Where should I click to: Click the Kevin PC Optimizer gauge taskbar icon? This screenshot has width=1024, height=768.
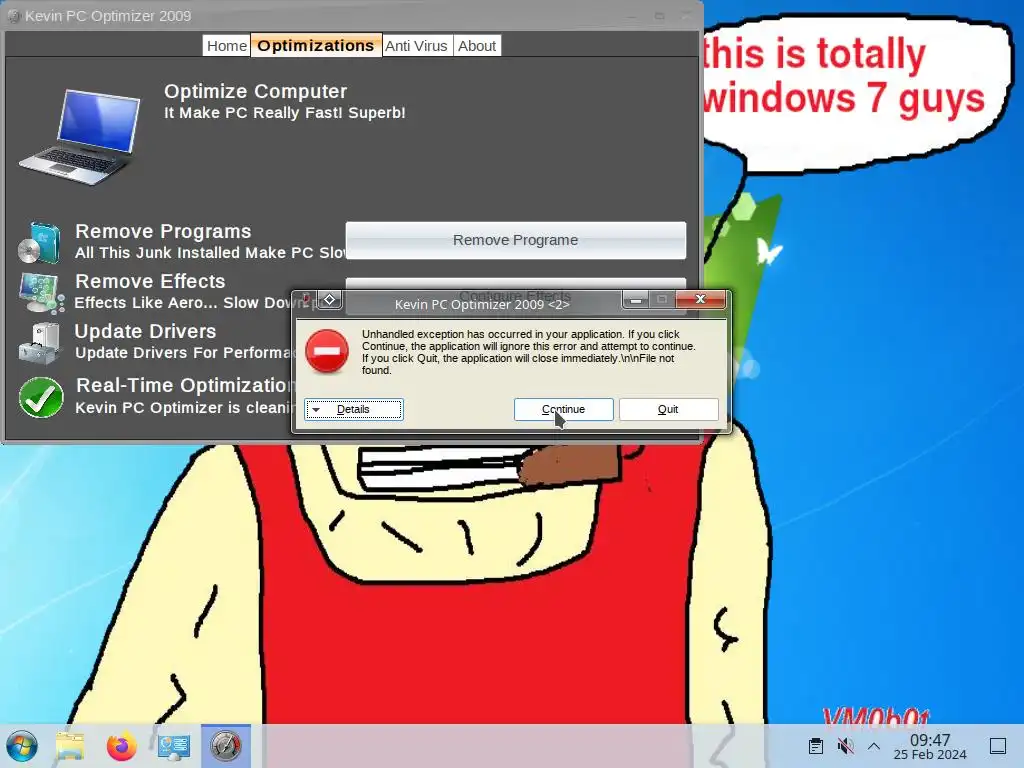226,746
